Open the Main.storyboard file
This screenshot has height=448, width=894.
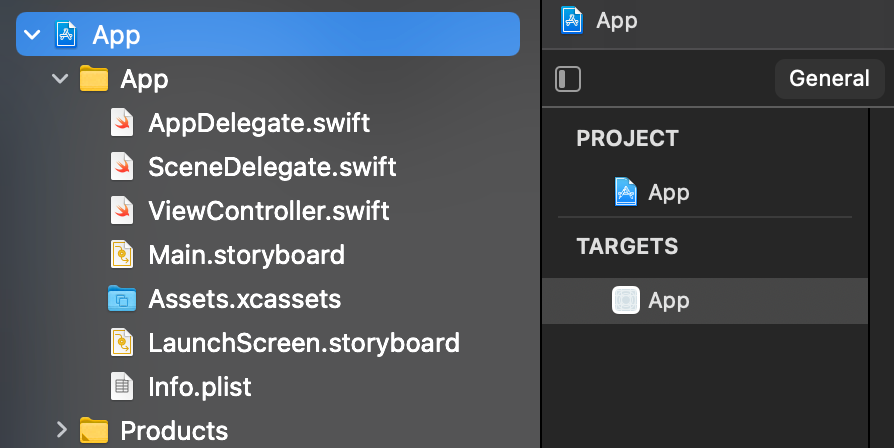(246, 255)
